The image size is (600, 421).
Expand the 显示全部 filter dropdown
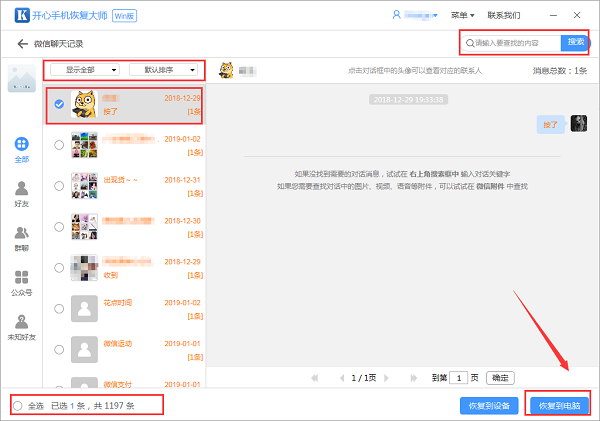[x=84, y=70]
